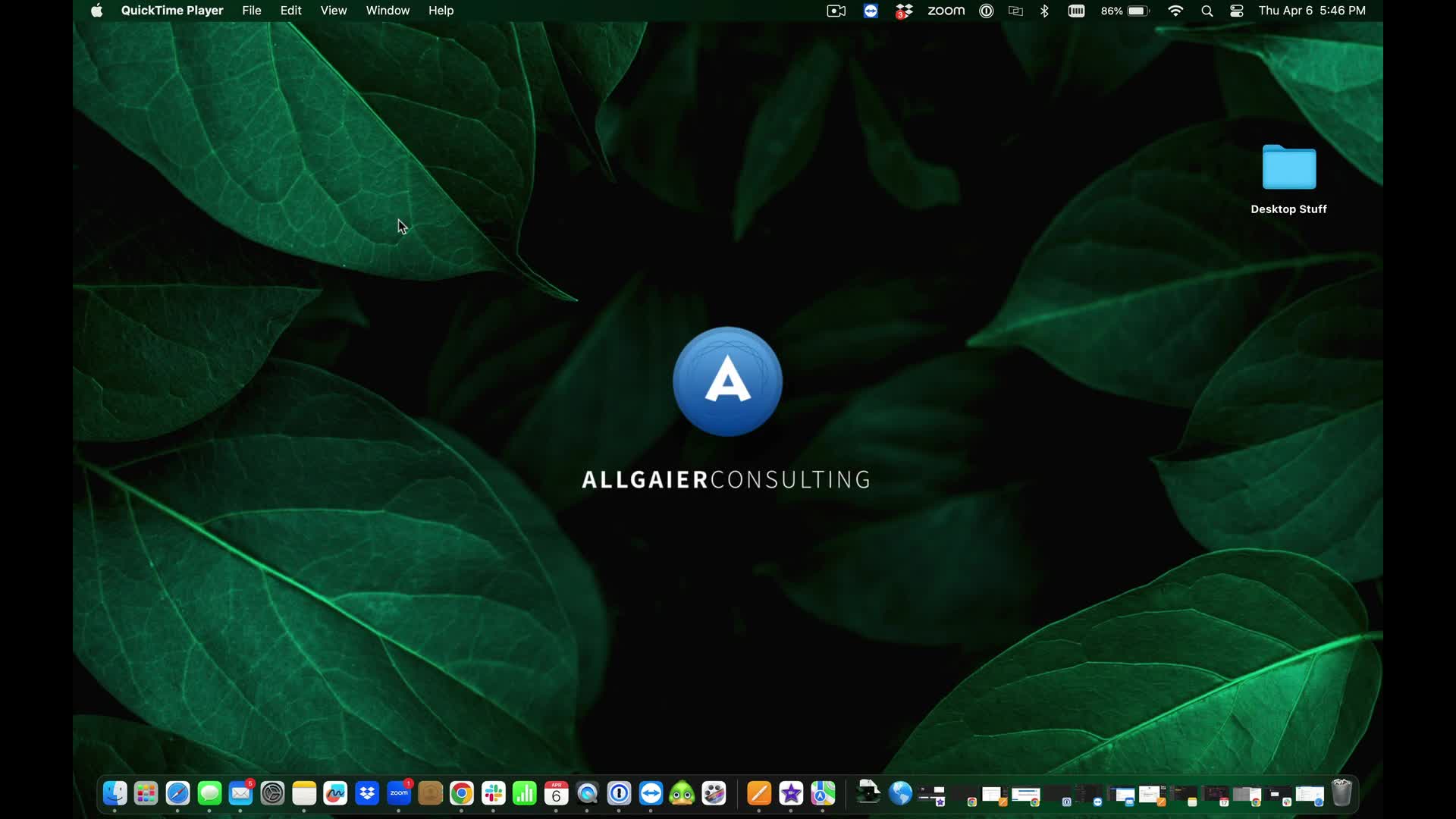Open the Wi-Fi status menu
Viewport: 1456px width, 819px height.
coord(1175,11)
